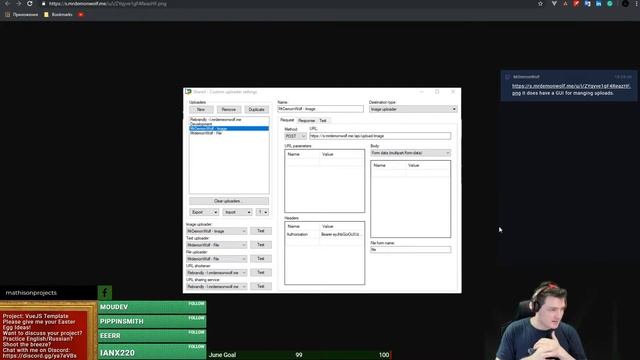
Task: Click Test beside URL sharing service
Action: click(261, 287)
